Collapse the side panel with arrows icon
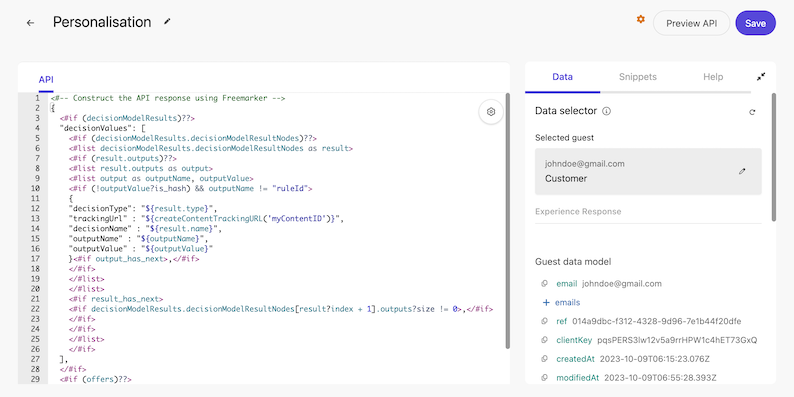The width and height of the screenshot is (794, 397). click(x=761, y=77)
